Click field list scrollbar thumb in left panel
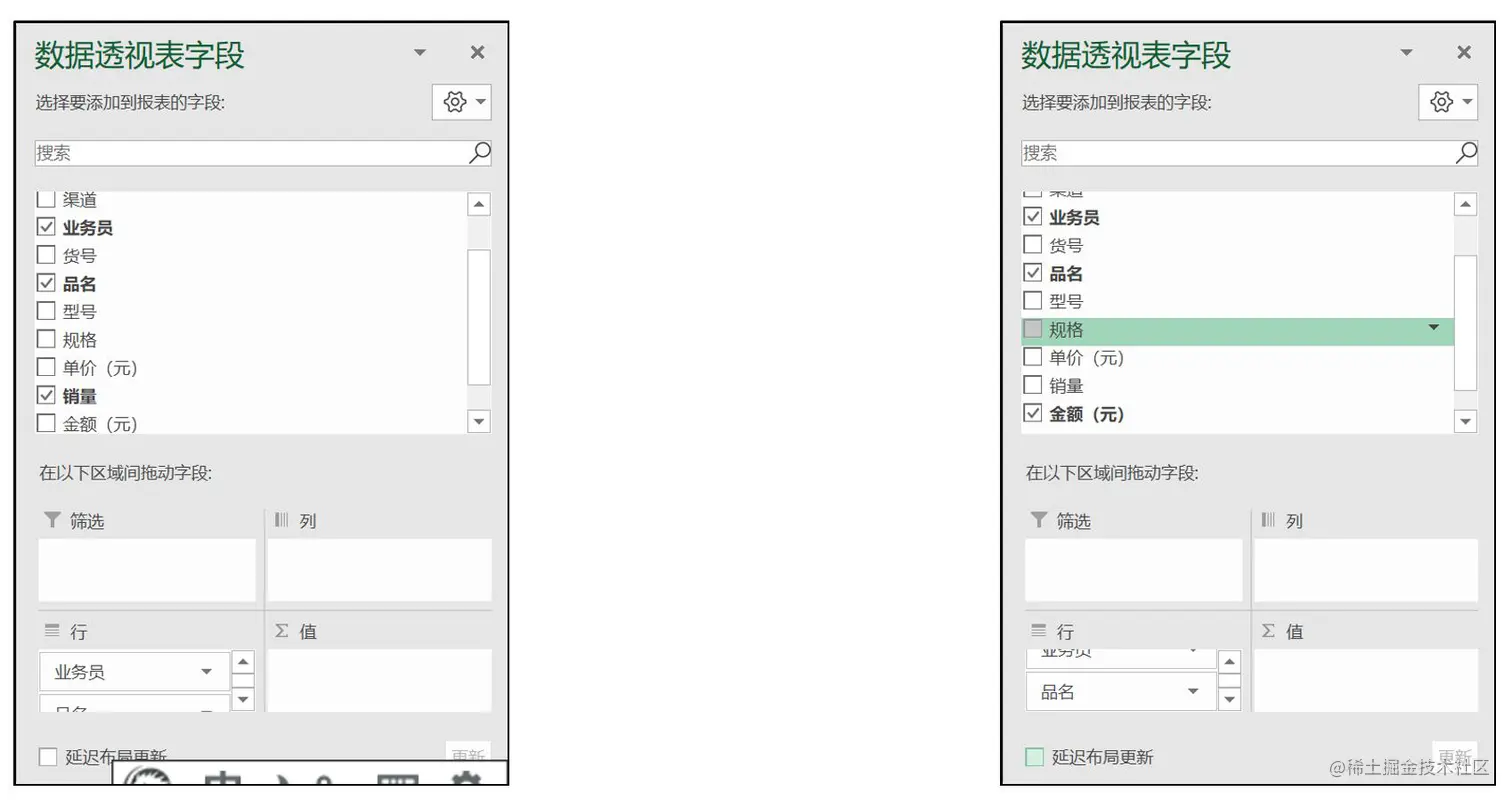This screenshot has height=800, width=1512. [x=479, y=317]
